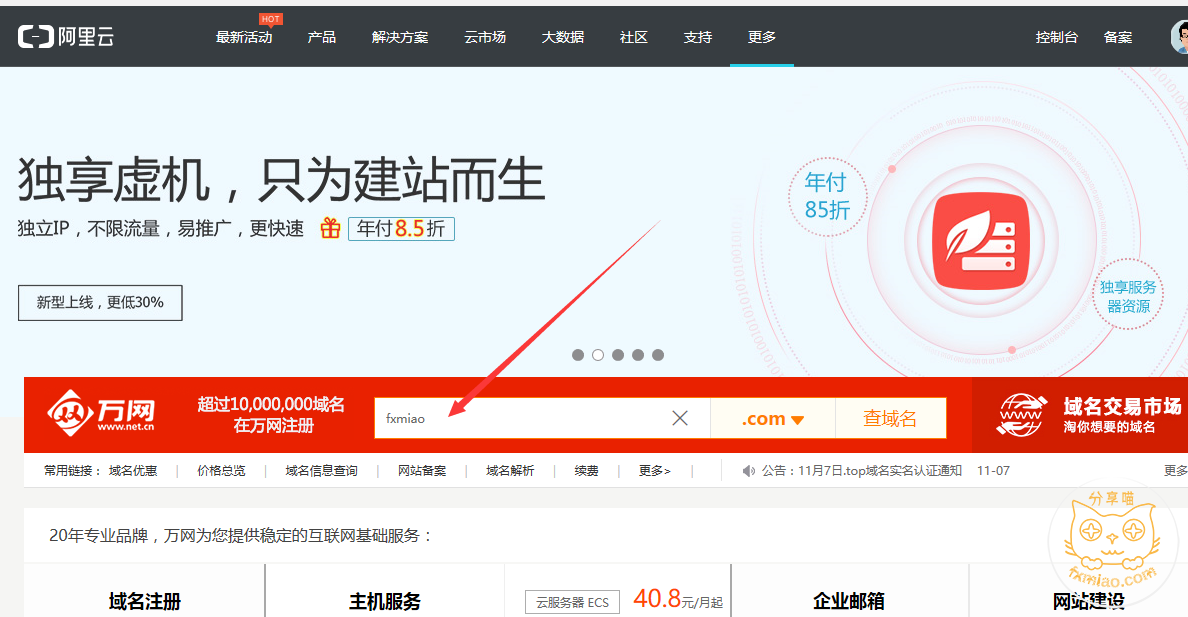
Task: Open the 社区 navigation item
Action: [633, 37]
